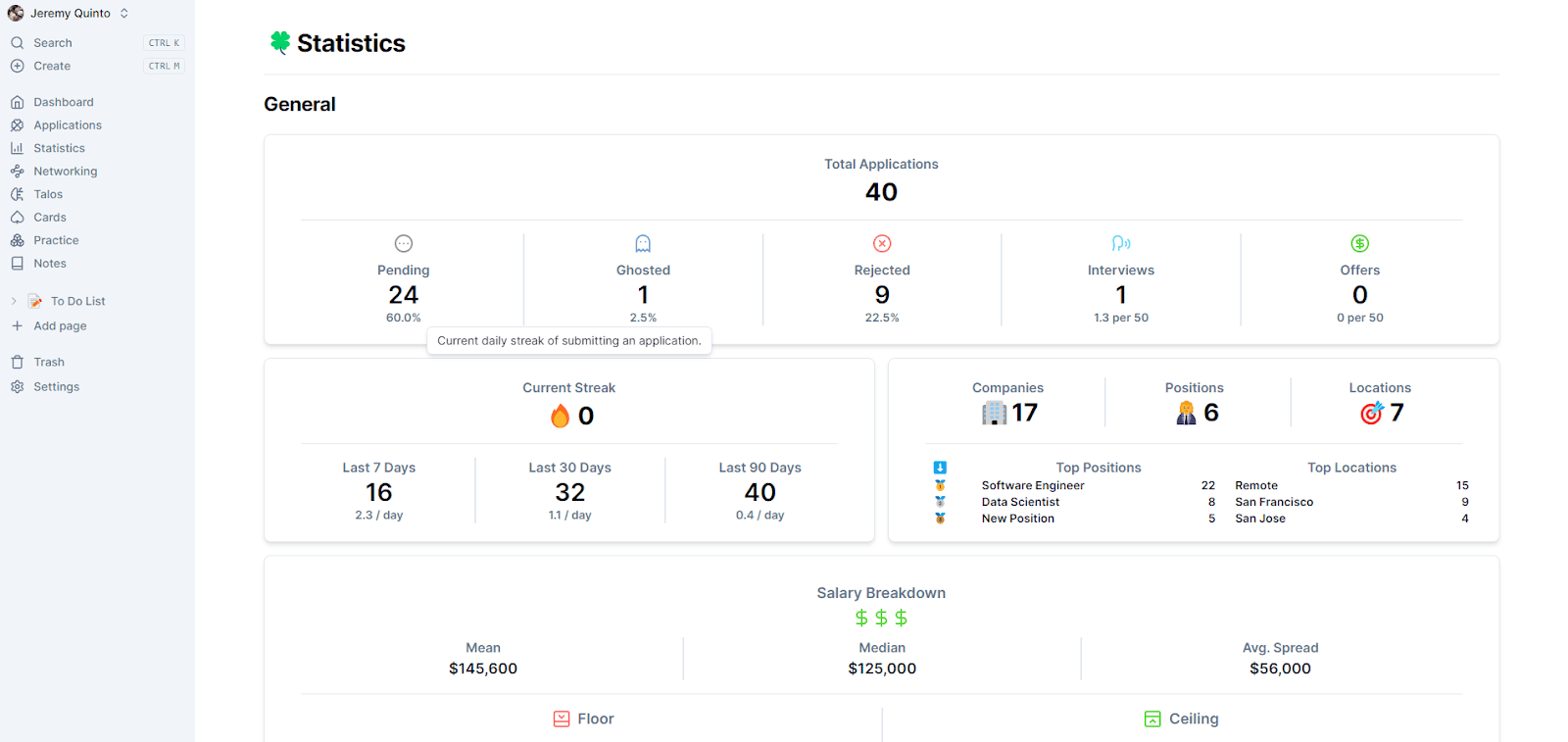1568x742 pixels.
Task: Click the Add page plus icon
Action: (17, 326)
